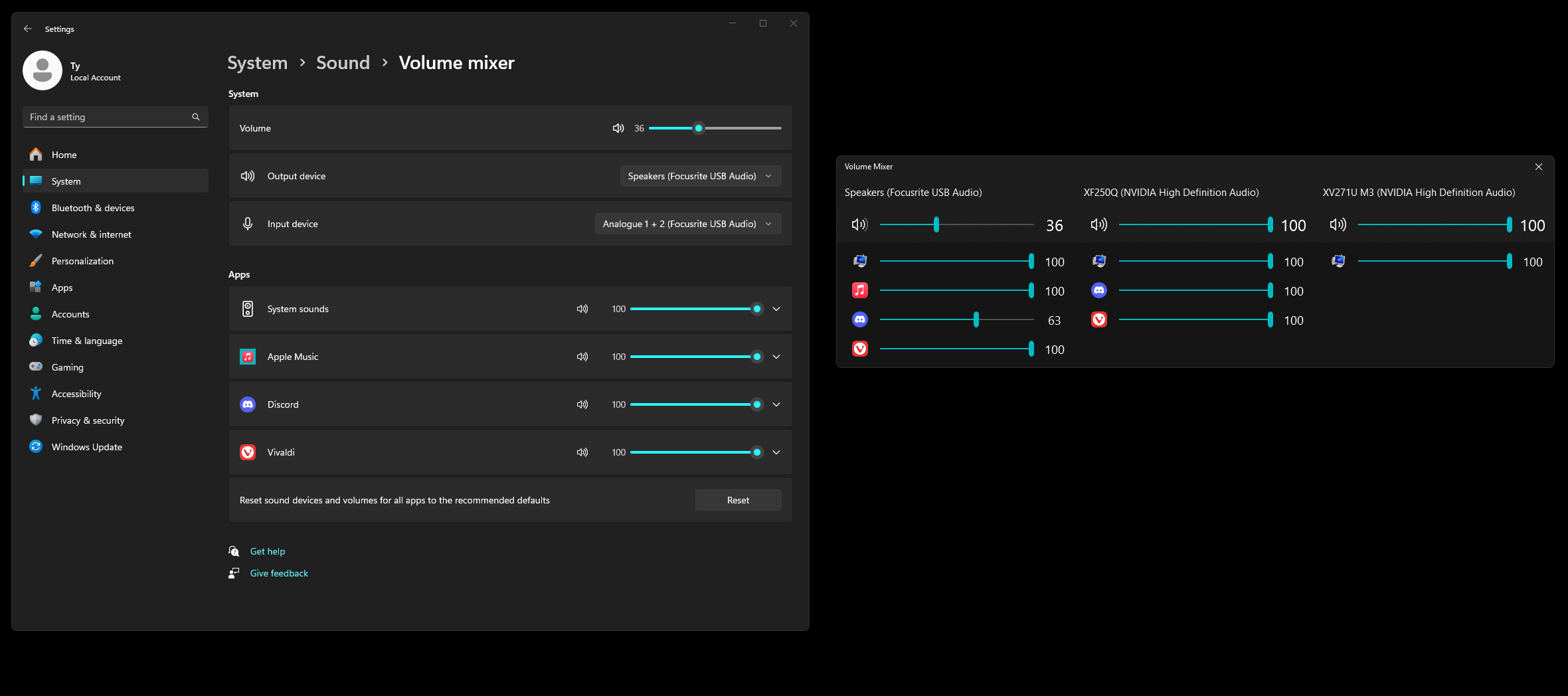This screenshot has width=1568, height=696.
Task: Click the system Volume slider in Settings
Action: click(x=715, y=128)
